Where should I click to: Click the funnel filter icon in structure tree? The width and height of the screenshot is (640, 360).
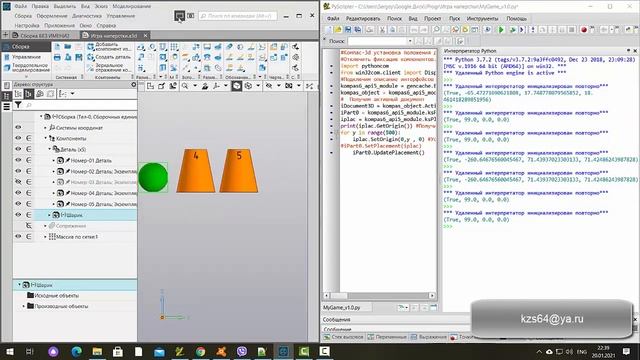18,105
